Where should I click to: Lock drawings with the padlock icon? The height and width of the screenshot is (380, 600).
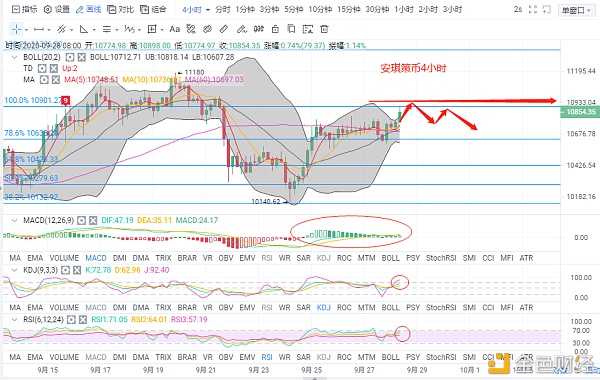tap(275, 29)
